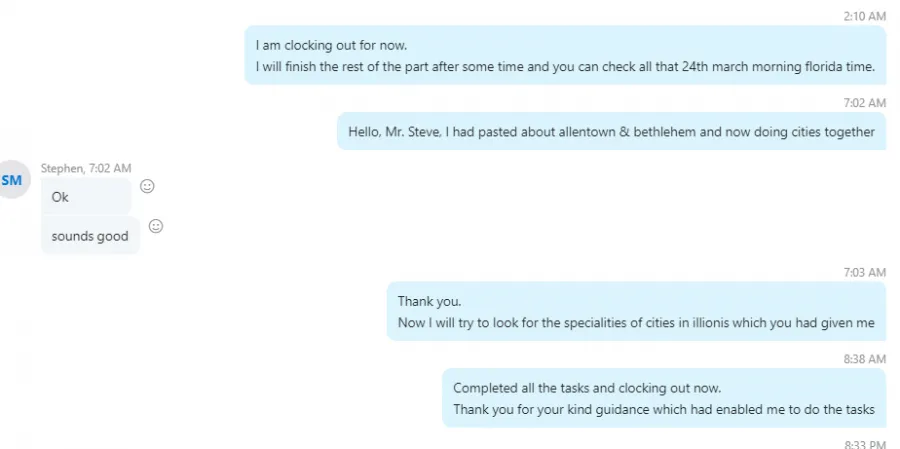This screenshot has width=900, height=449.
Task: Click Stephen's SM avatar circle
Action: click(11, 180)
